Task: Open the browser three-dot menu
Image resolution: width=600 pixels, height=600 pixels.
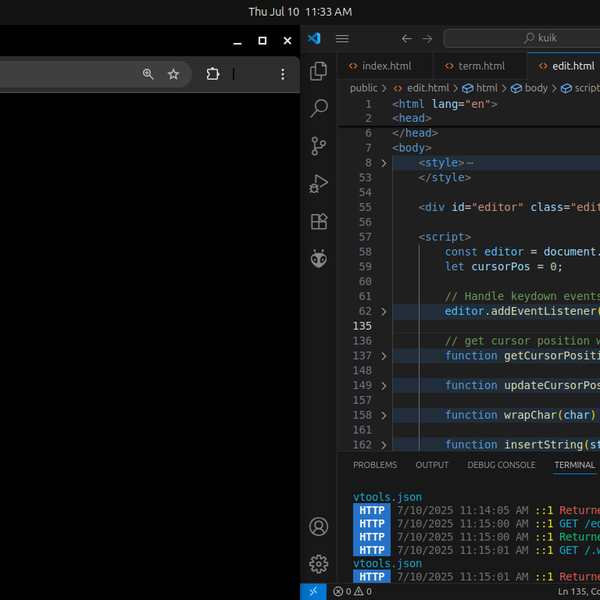Action: point(282,74)
